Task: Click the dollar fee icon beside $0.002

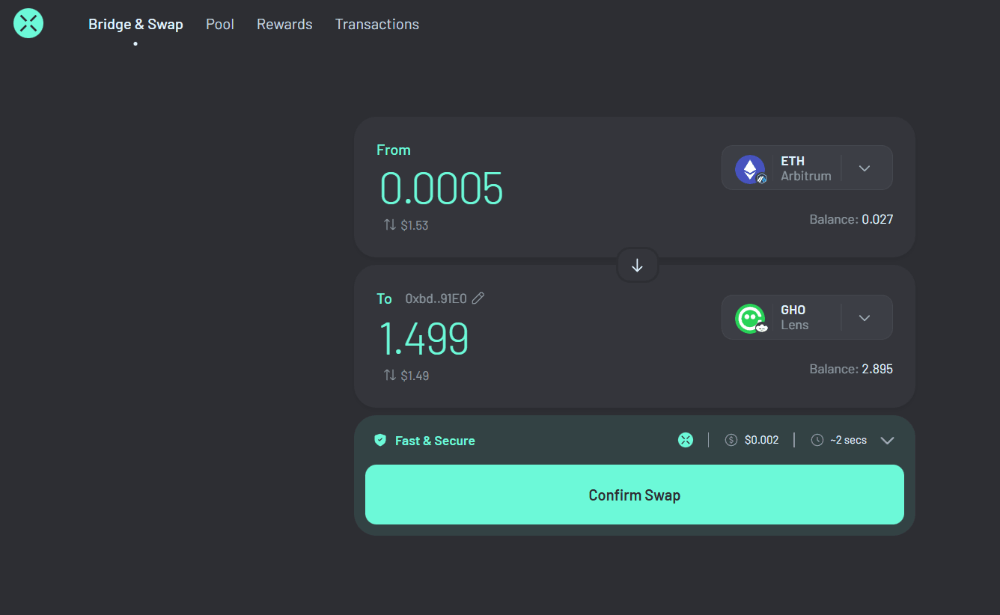Action: click(731, 440)
